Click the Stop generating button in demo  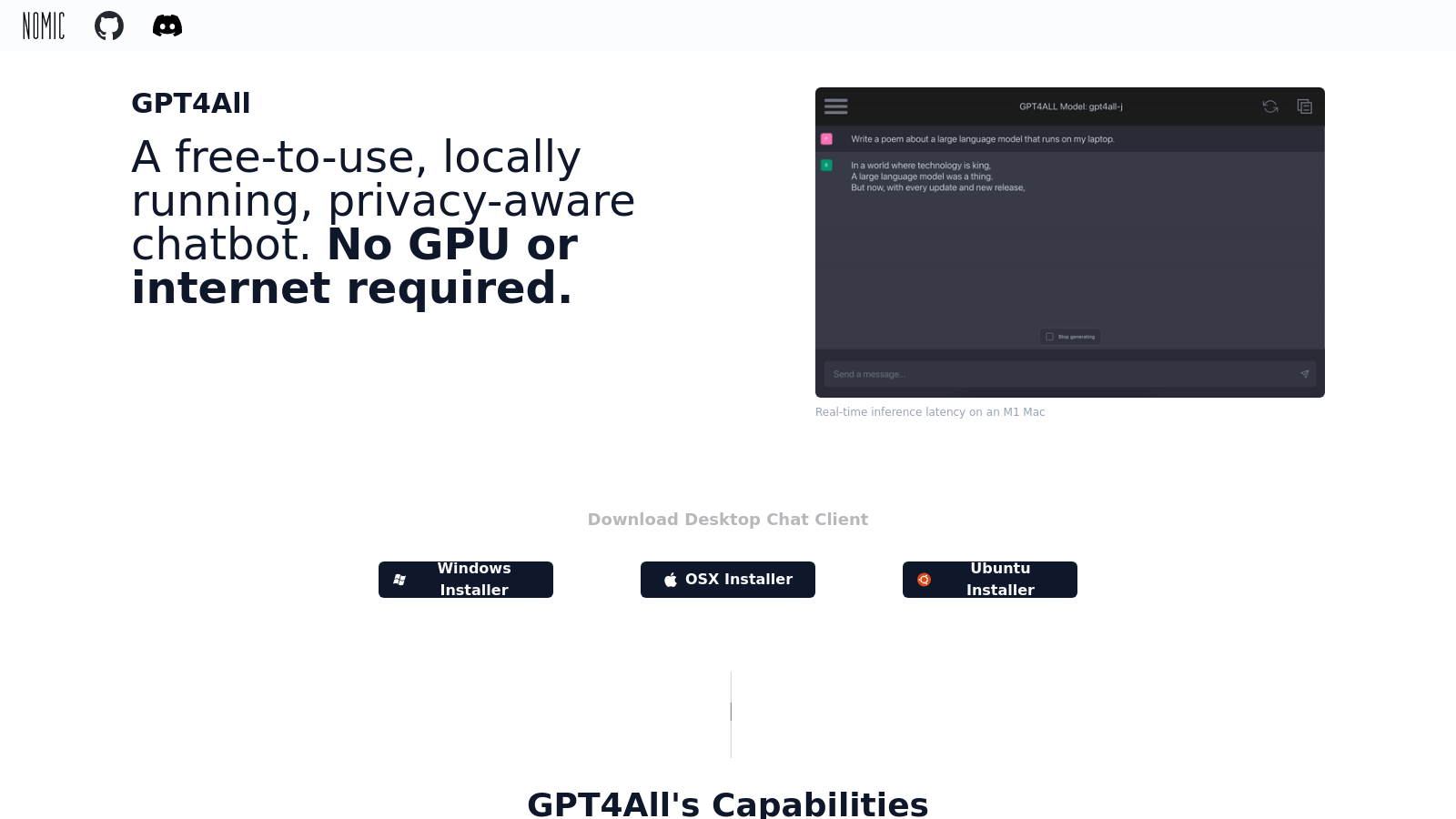pyautogui.click(x=1070, y=337)
